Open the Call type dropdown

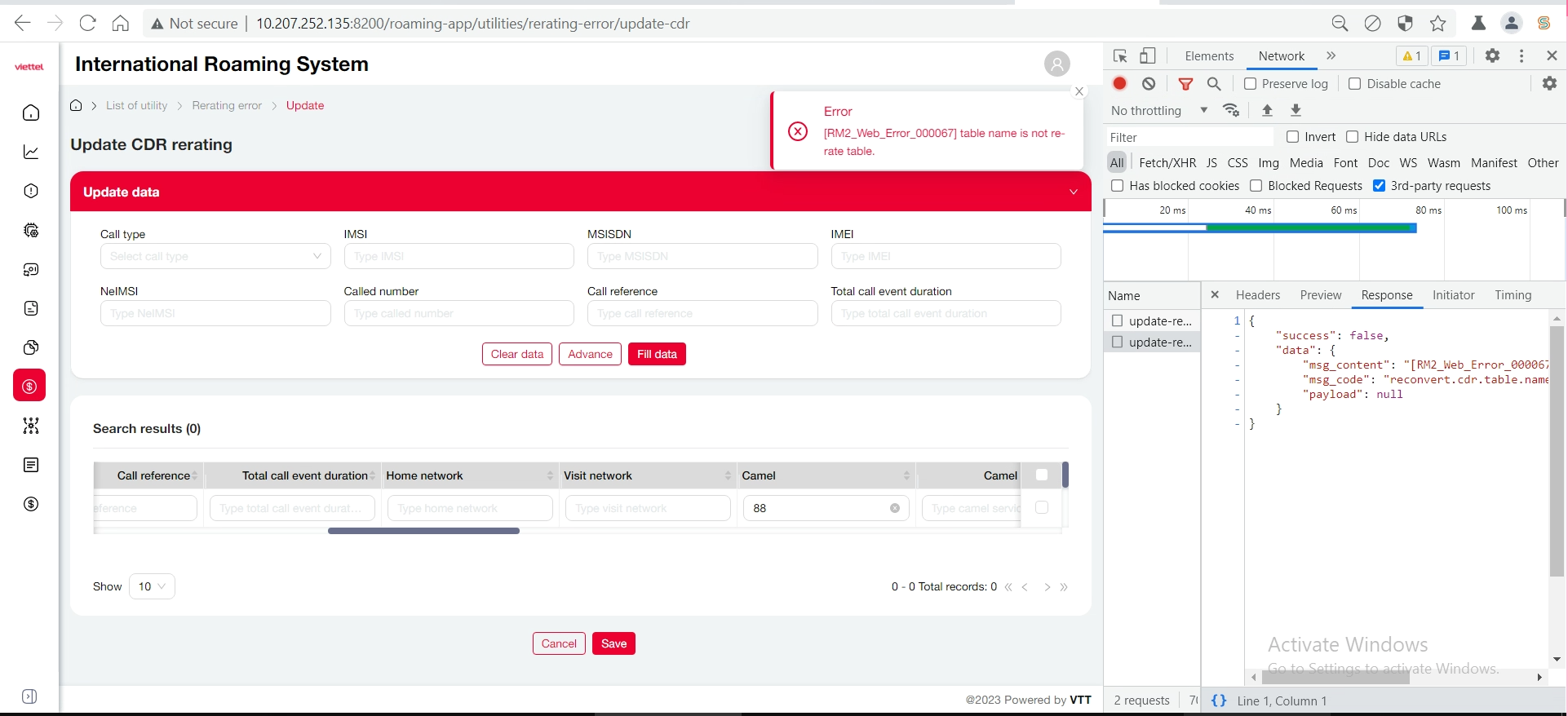(215, 256)
